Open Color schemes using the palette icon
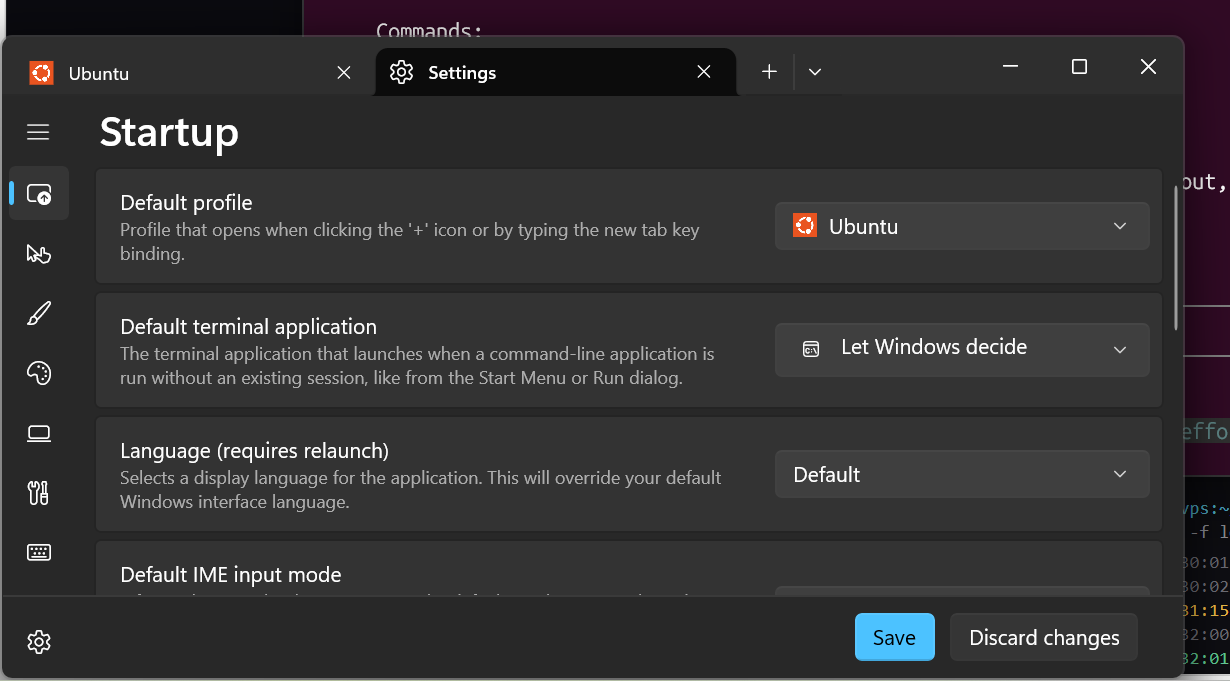This screenshot has height=681, width=1230. (x=38, y=373)
